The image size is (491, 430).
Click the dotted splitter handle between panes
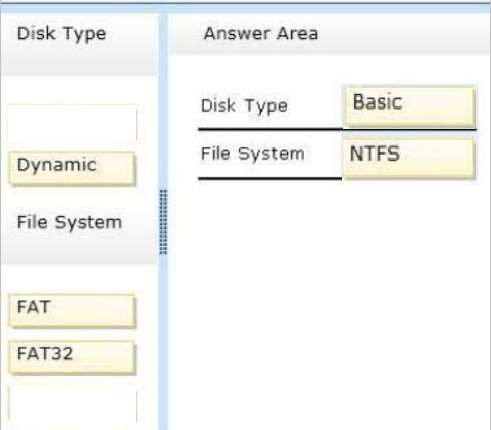coord(163,222)
